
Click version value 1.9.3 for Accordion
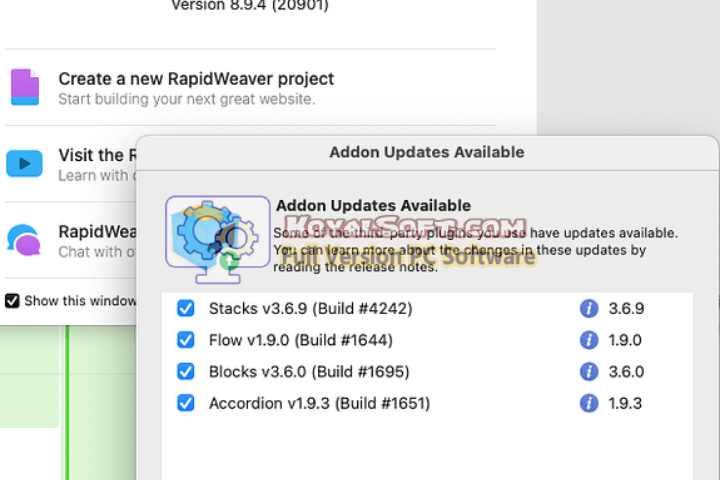click(625, 404)
